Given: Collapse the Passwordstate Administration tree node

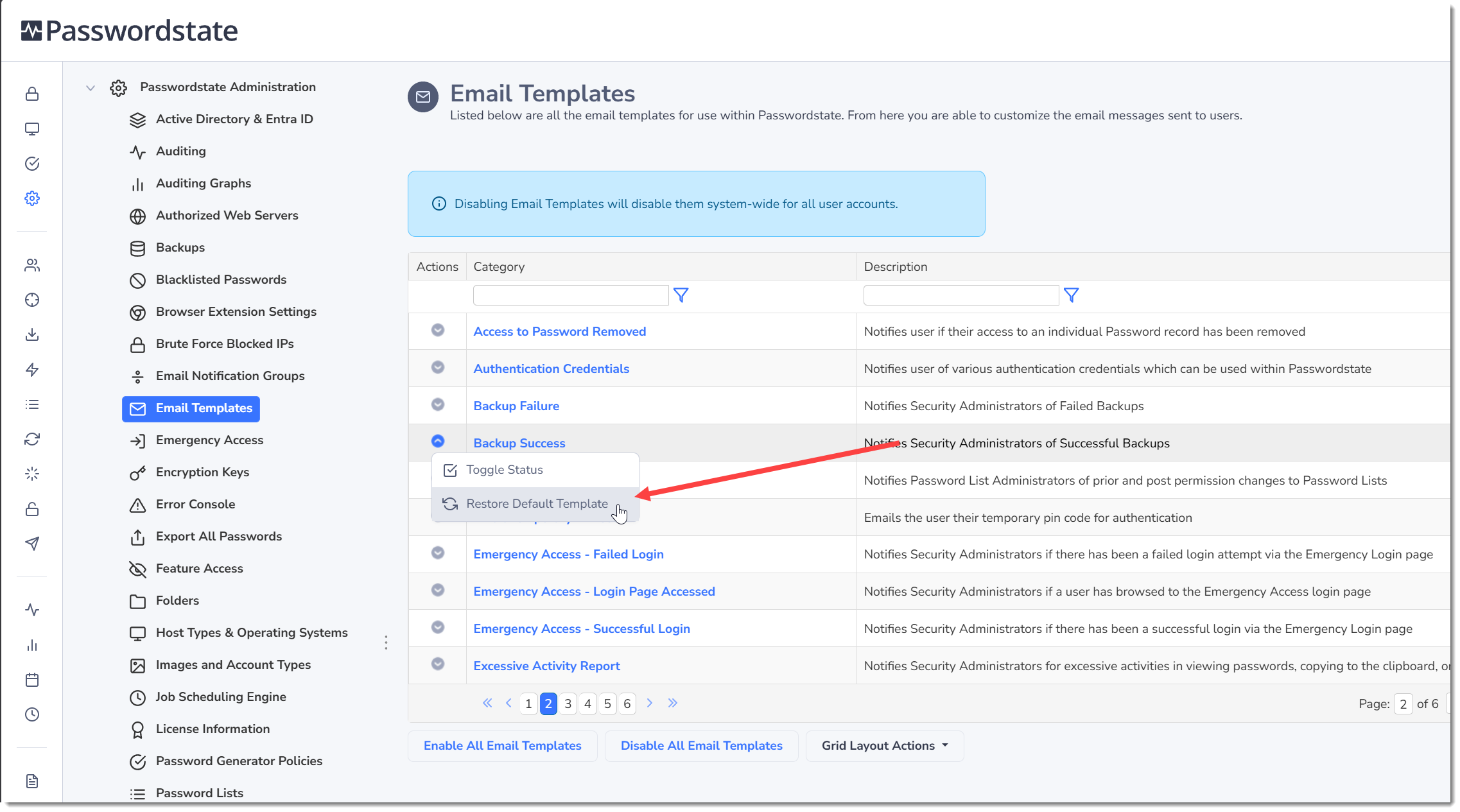Looking at the screenshot, I should point(91,88).
